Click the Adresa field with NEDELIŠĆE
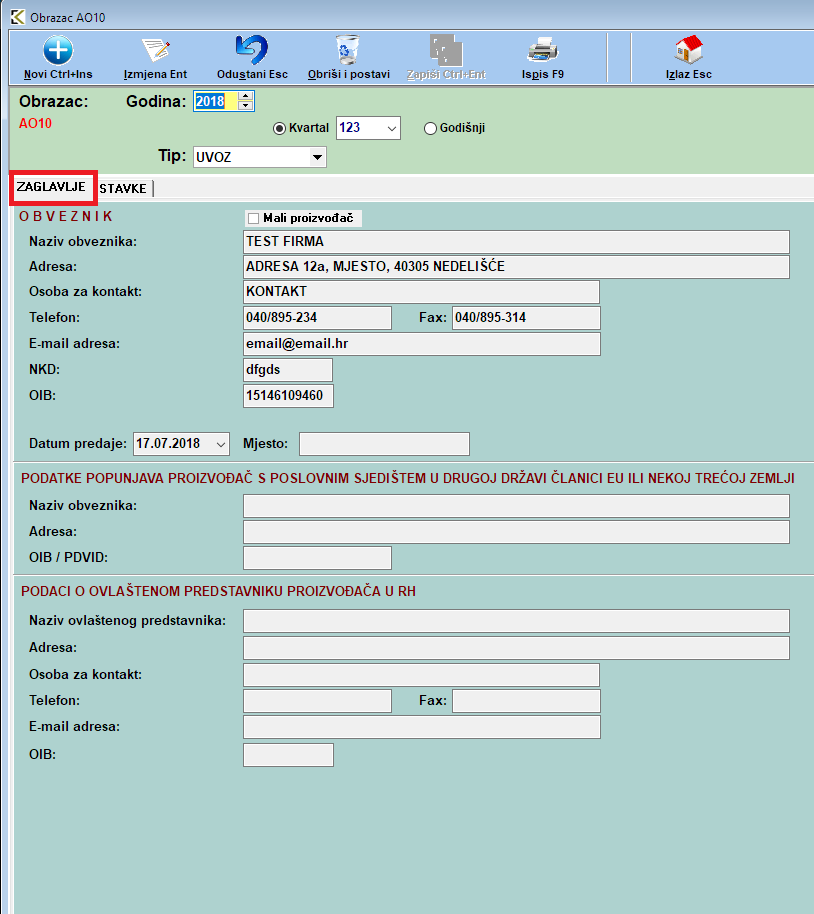The height and width of the screenshot is (914, 814). click(516, 267)
